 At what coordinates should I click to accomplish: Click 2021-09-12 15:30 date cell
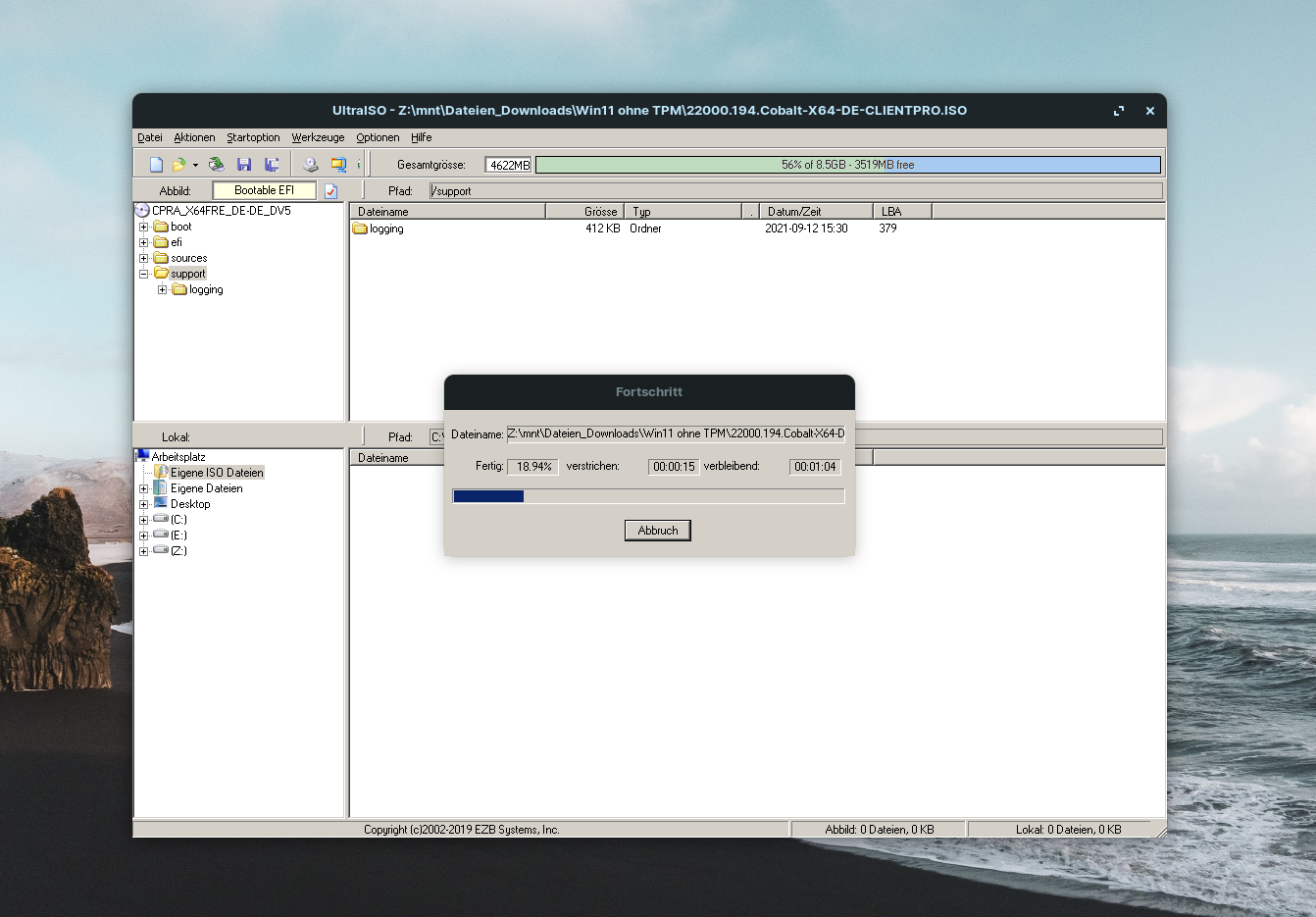(806, 229)
